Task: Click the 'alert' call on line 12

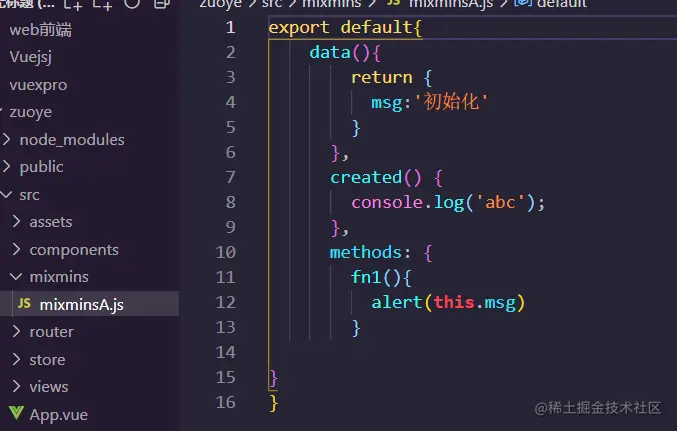Action: 397,302
